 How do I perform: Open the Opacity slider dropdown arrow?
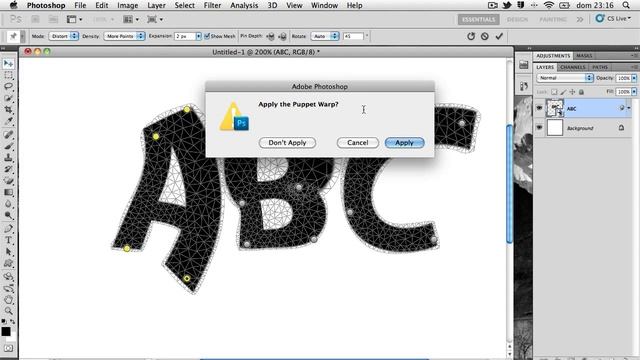click(634, 78)
